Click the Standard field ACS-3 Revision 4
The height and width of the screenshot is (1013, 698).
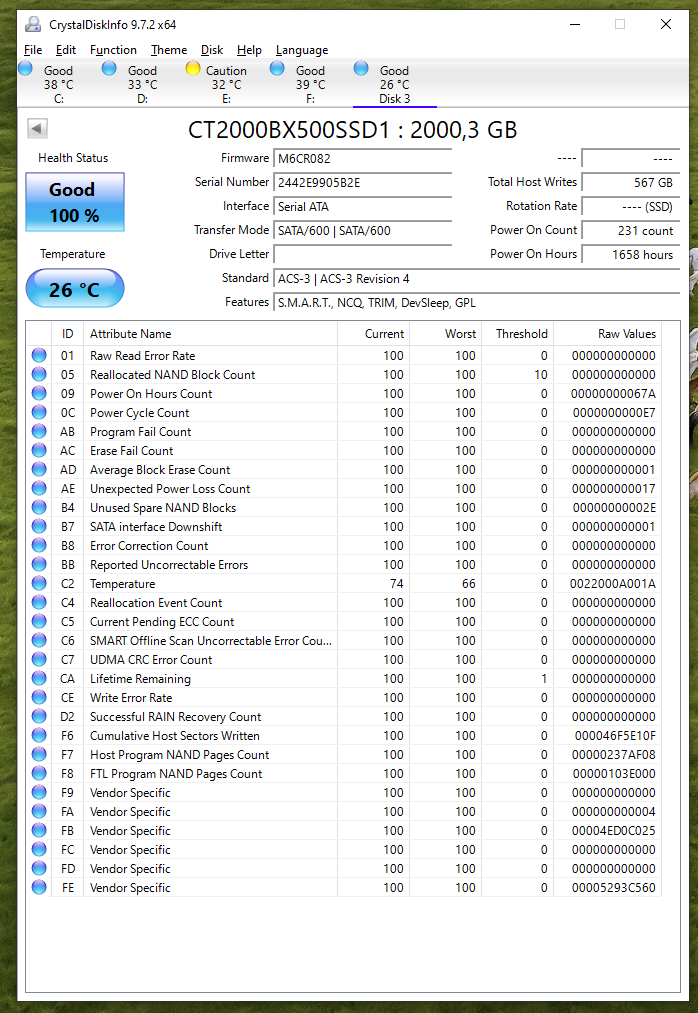[x=476, y=279]
